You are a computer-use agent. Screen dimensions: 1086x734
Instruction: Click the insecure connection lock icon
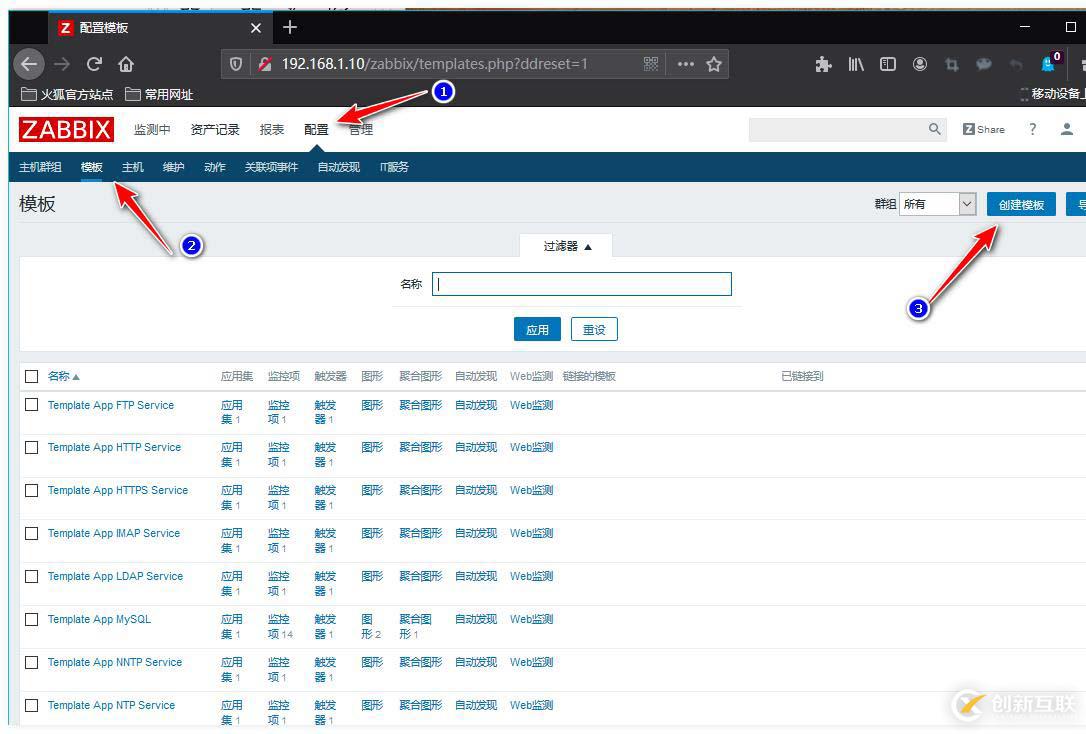tap(265, 64)
